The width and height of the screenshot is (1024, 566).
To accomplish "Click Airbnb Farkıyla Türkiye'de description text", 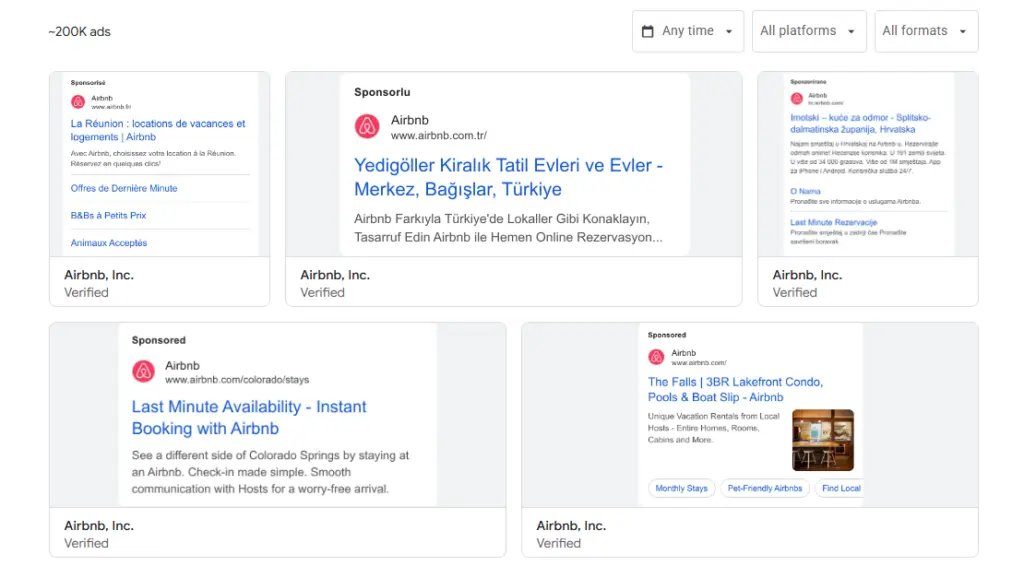I will (x=508, y=228).
